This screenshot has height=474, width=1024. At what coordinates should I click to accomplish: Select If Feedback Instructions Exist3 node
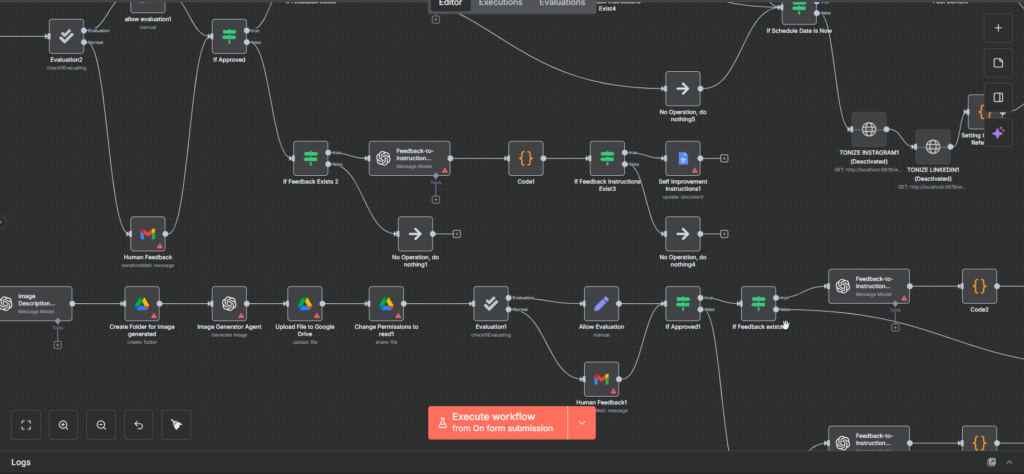pyautogui.click(x=607, y=159)
